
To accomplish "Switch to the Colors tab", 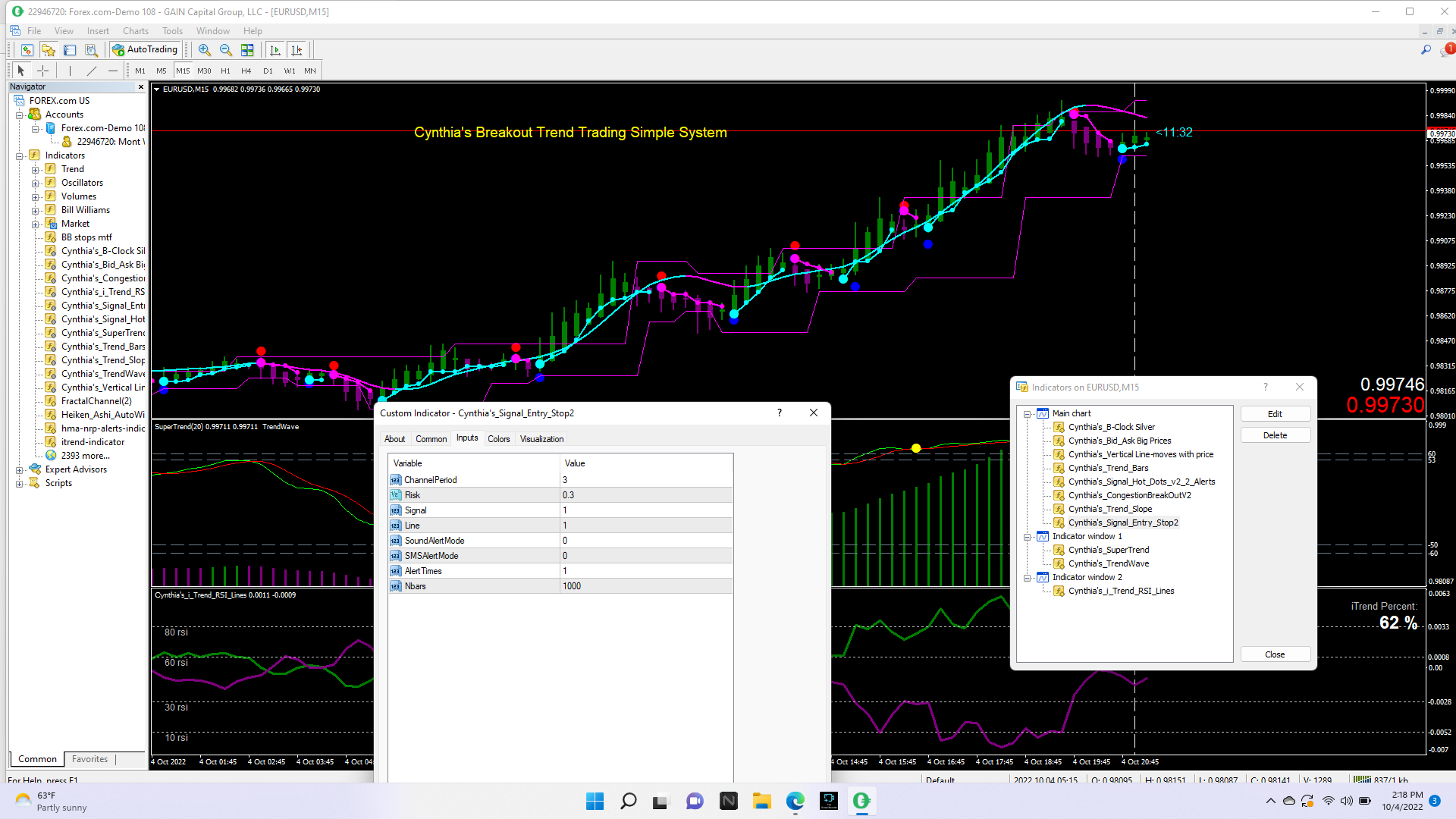I will coord(498,439).
